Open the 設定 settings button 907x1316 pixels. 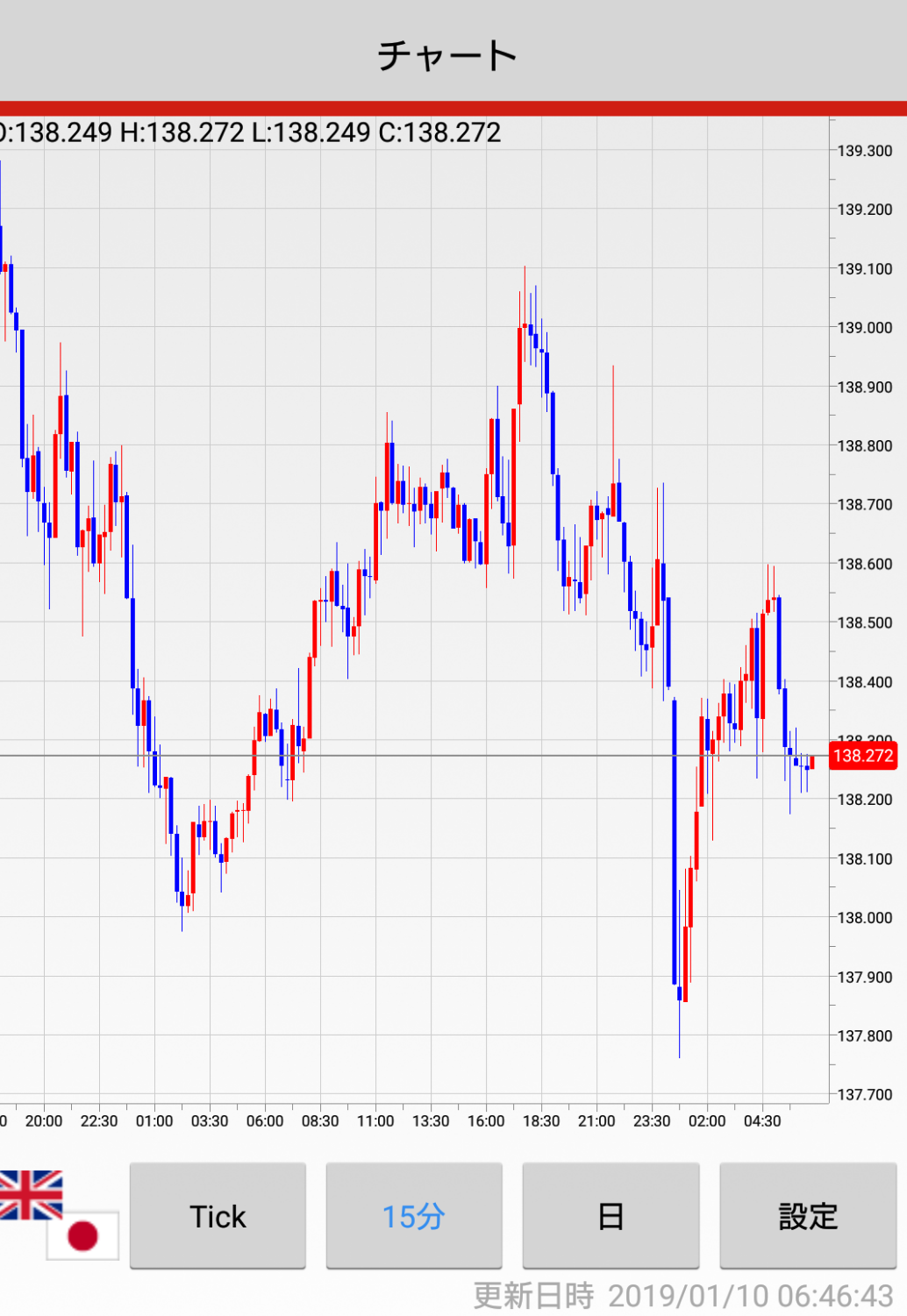point(808,1216)
